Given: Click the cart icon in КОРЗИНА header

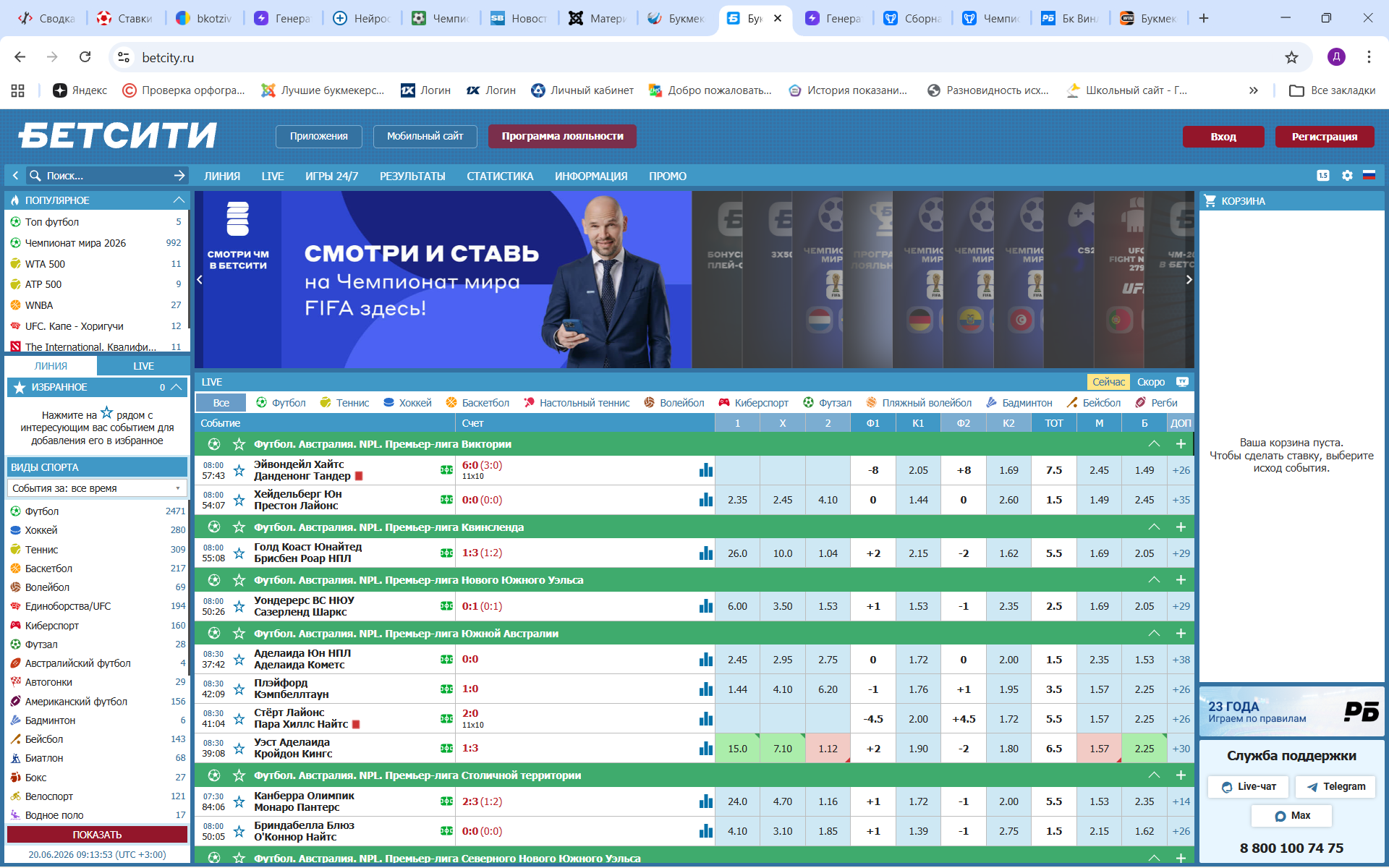Looking at the screenshot, I should click(1210, 201).
